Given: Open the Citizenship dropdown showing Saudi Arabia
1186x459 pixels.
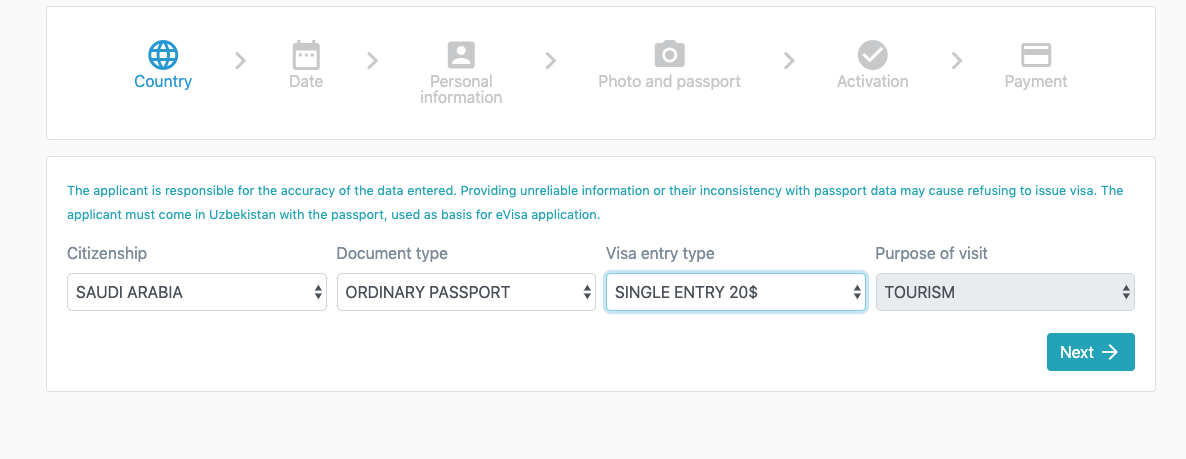Looking at the screenshot, I should (x=197, y=292).
